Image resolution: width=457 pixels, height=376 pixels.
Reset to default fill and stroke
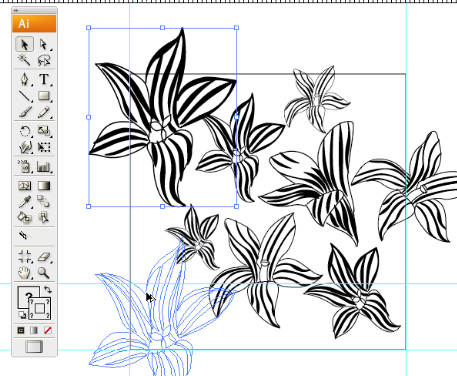click(x=22, y=315)
